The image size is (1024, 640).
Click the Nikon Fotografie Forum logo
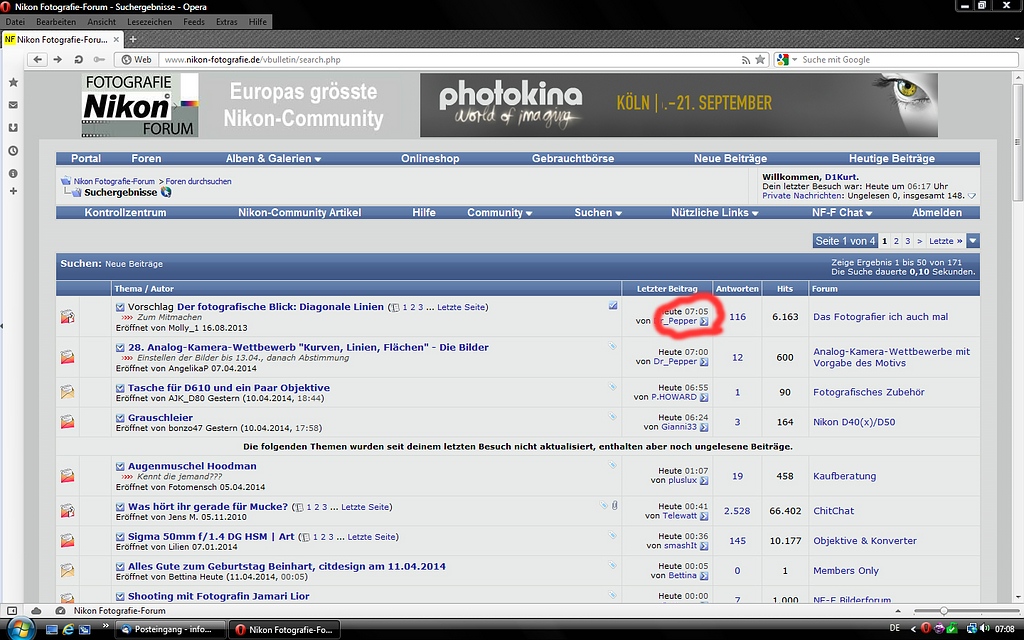tap(140, 105)
